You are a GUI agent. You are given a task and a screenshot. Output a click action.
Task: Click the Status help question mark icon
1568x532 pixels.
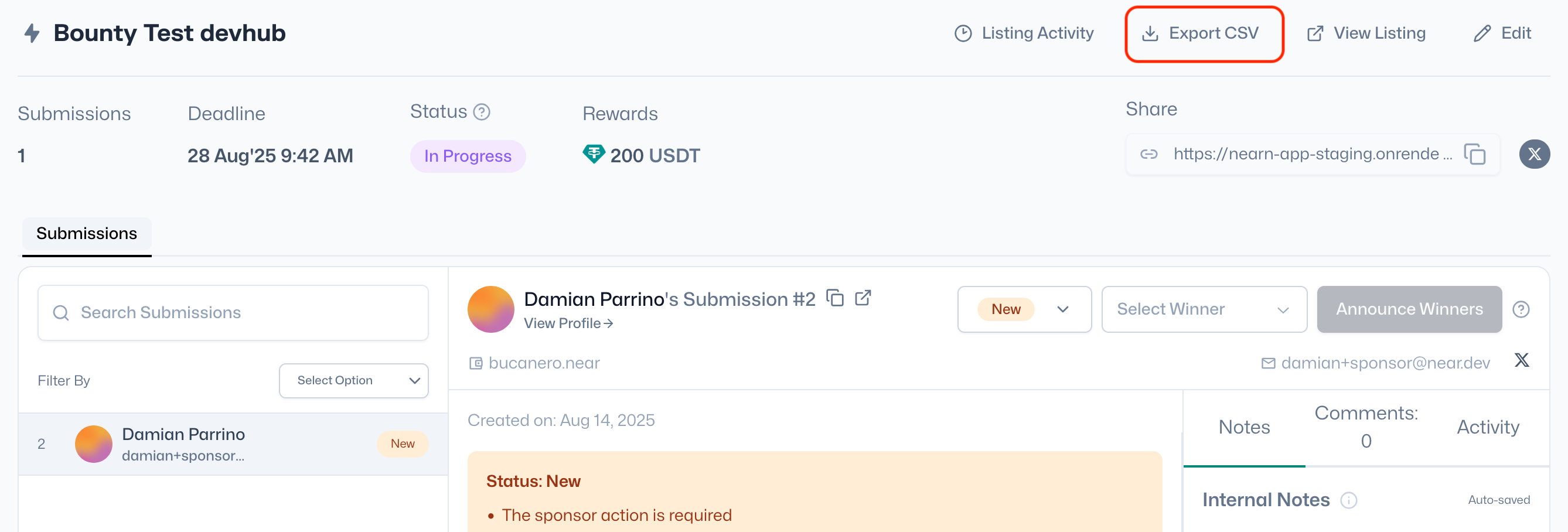pyautogui.click(x=482, y=112)
